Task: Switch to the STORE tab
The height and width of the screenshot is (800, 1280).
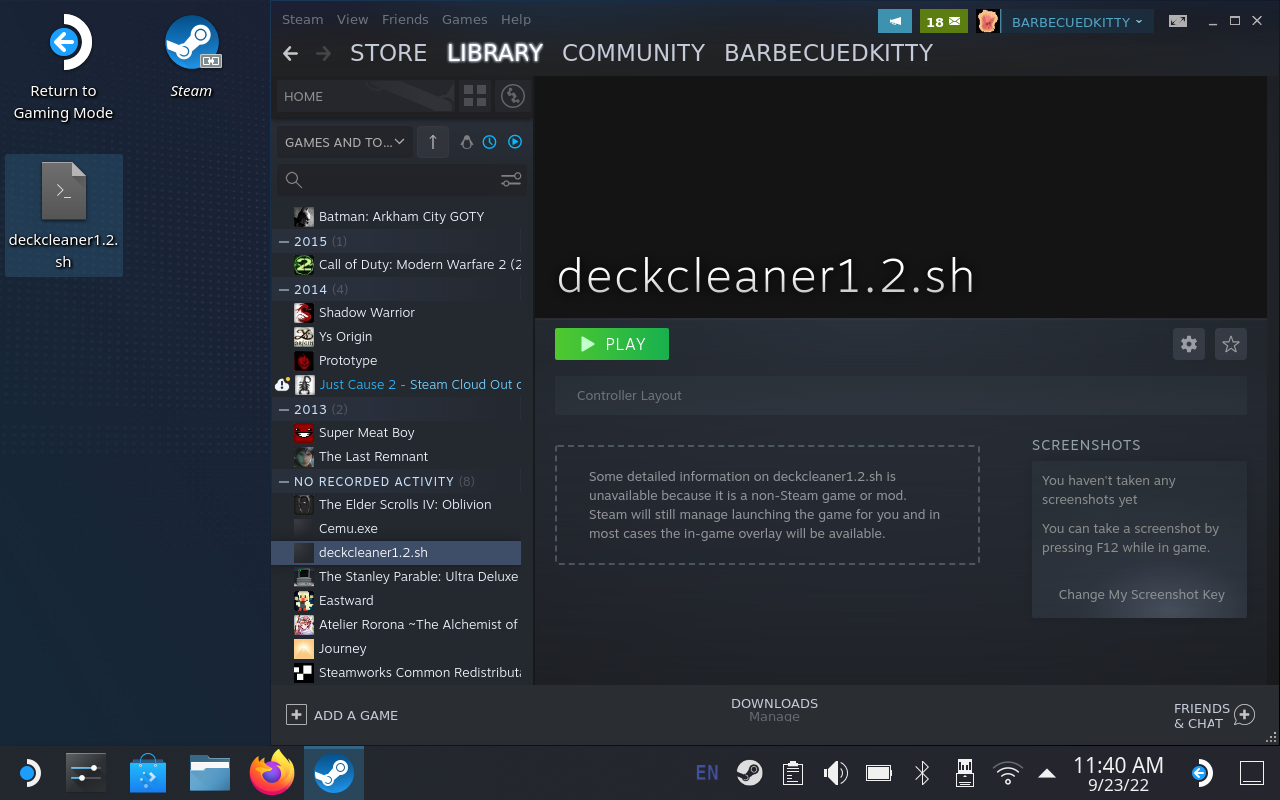Action: click(x=388, y=53)
